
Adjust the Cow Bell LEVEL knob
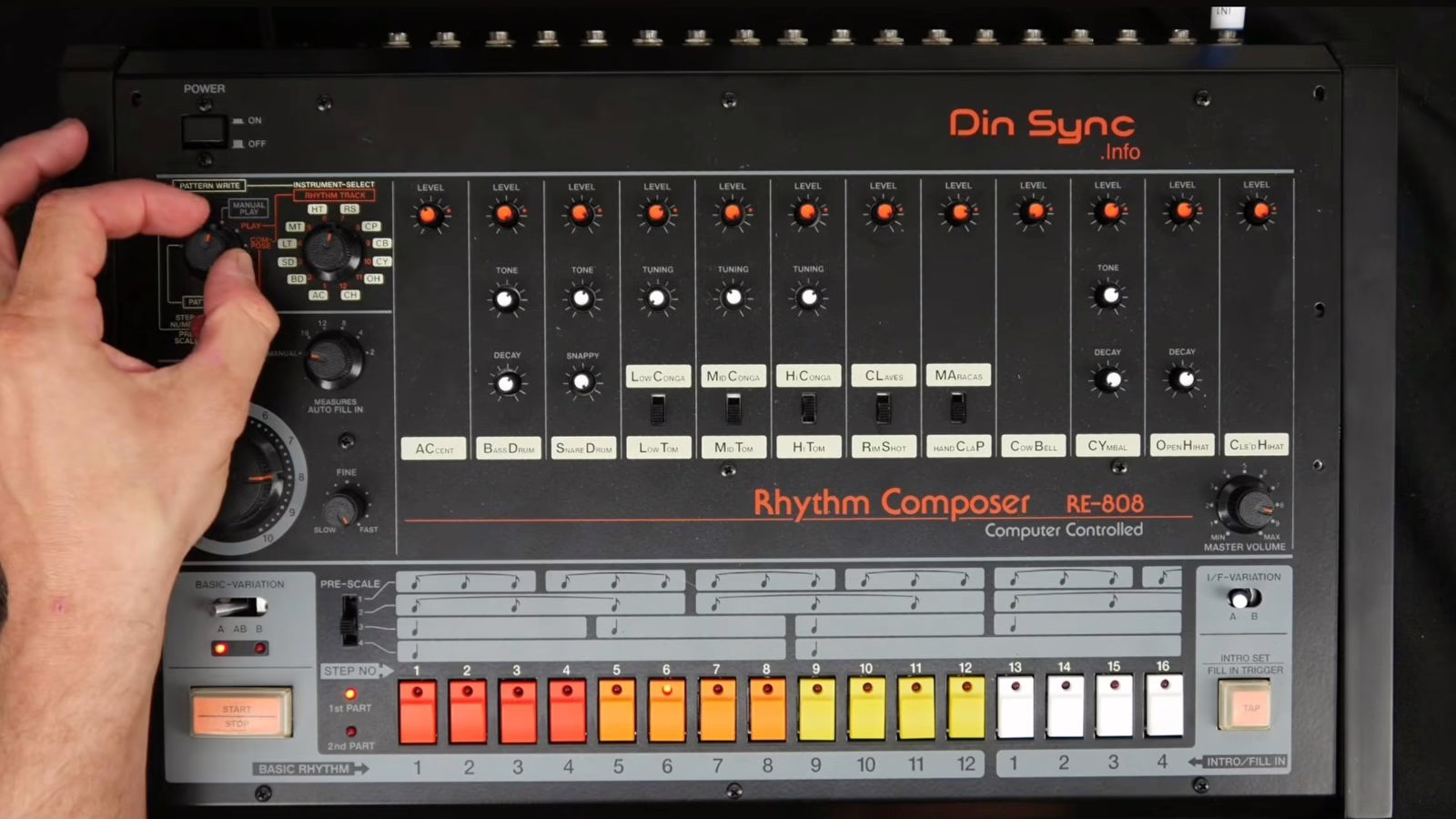[1034, 213]
